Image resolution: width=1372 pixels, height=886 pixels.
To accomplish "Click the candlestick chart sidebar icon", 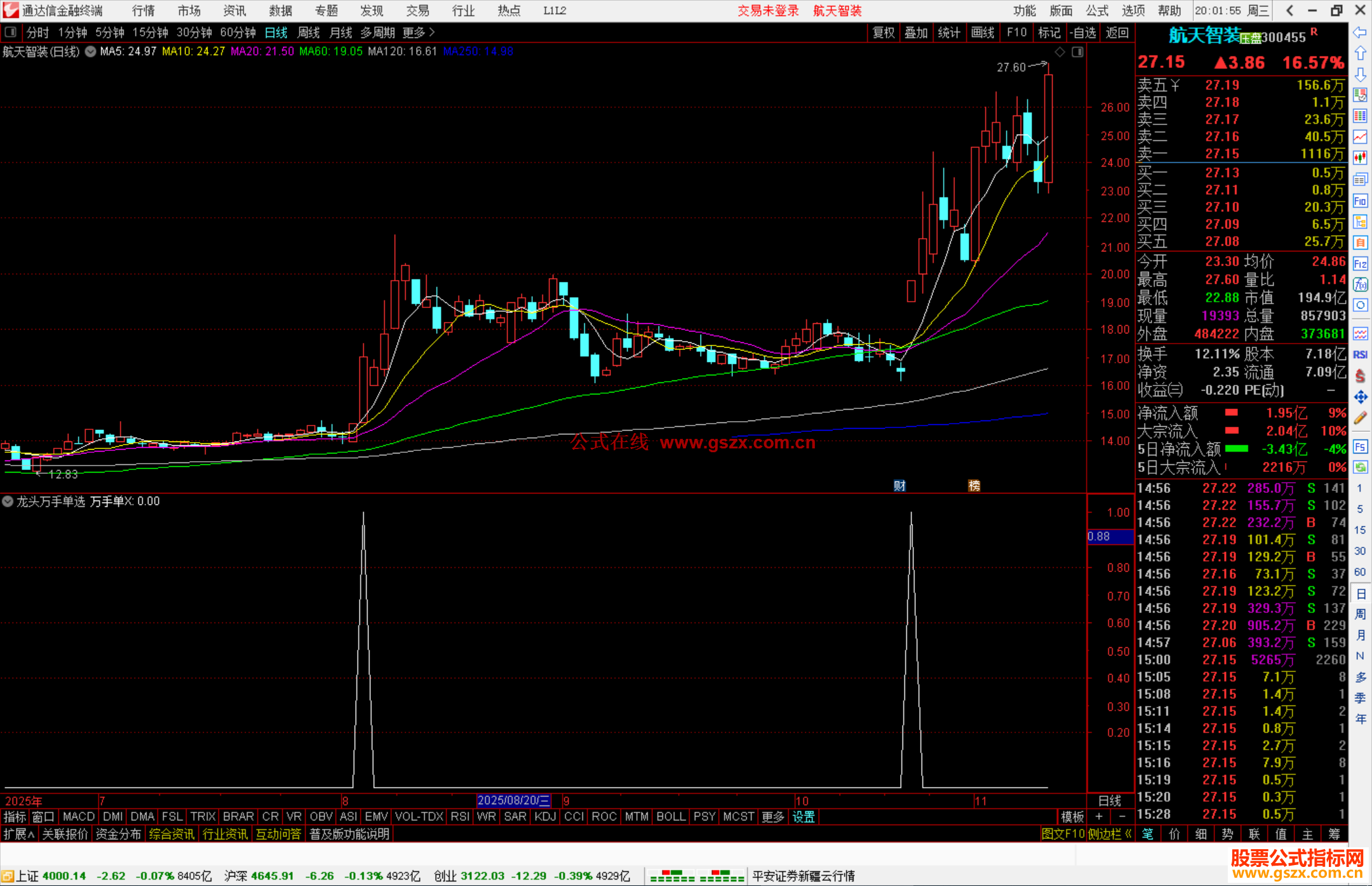I will (x=1359, y=158).
